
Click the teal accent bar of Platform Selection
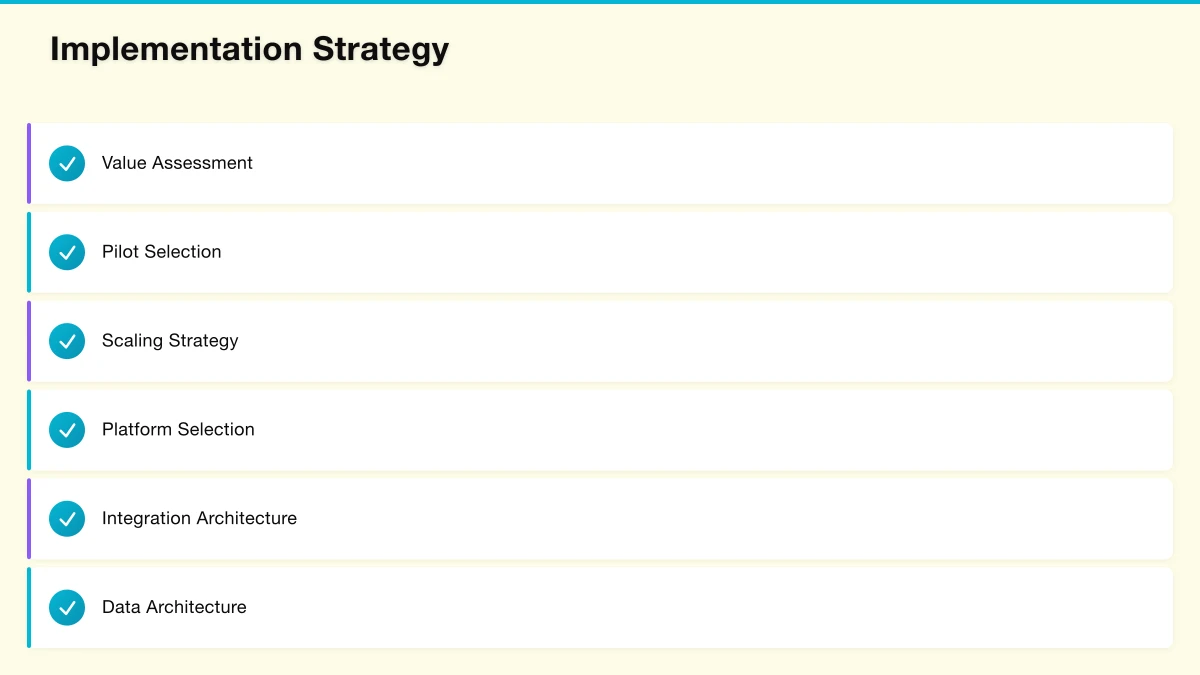pos(29,430)
